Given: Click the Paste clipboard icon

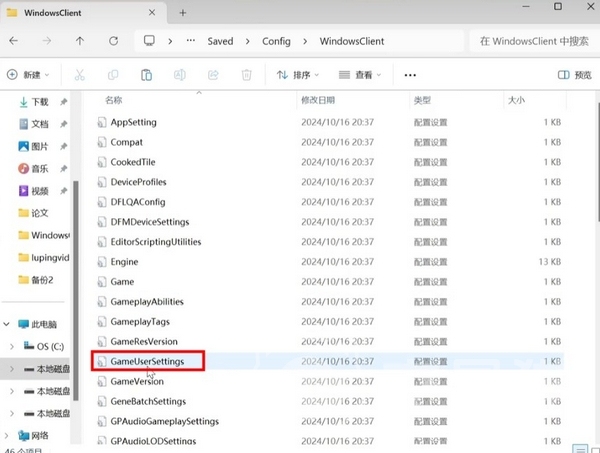Looking at the screenshot, I should click(x=146, y=75).
